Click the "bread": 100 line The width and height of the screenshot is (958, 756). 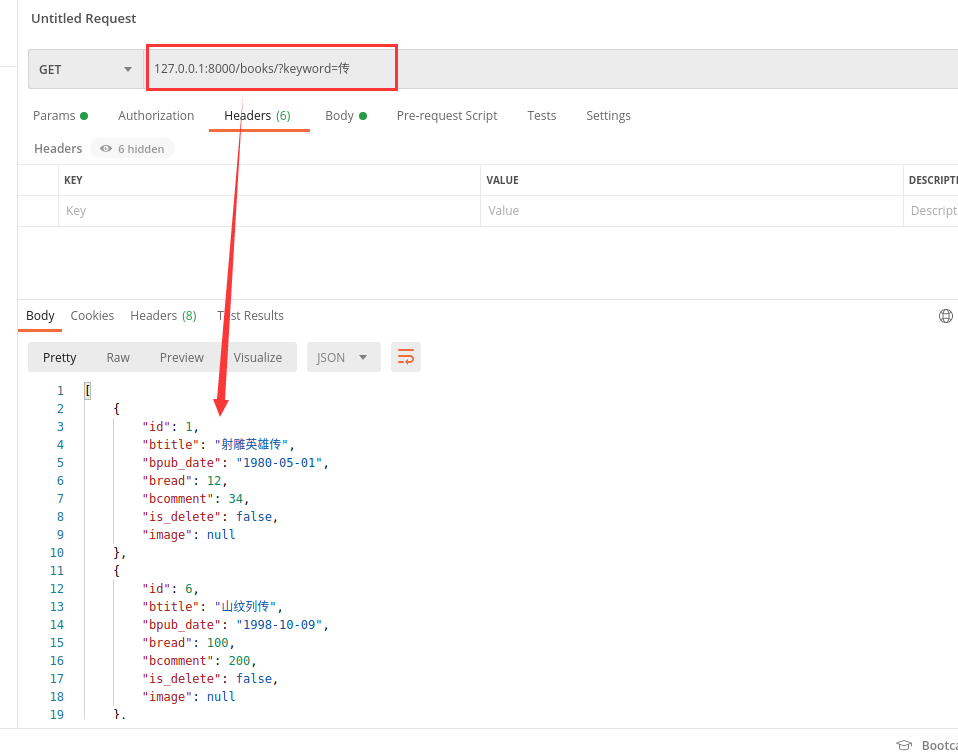point(188,642)
